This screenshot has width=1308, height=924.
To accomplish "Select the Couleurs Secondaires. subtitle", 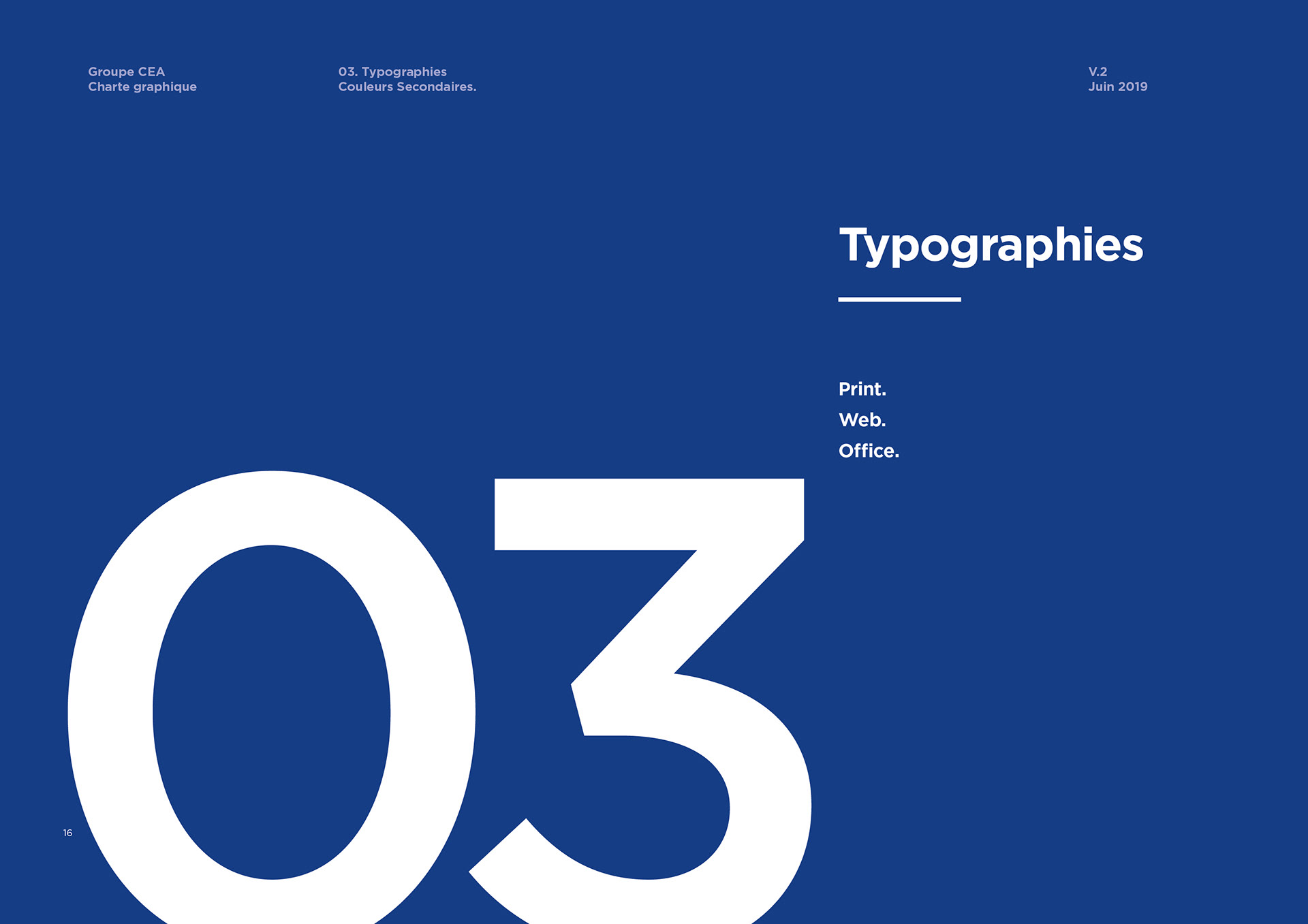I will (x=407, y=86).
